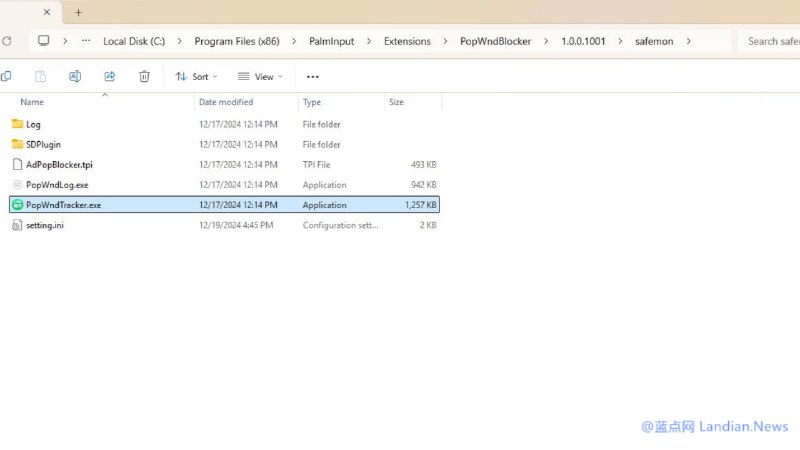
Task: Select the SDPlugin folder
Action: pos(43,144)
